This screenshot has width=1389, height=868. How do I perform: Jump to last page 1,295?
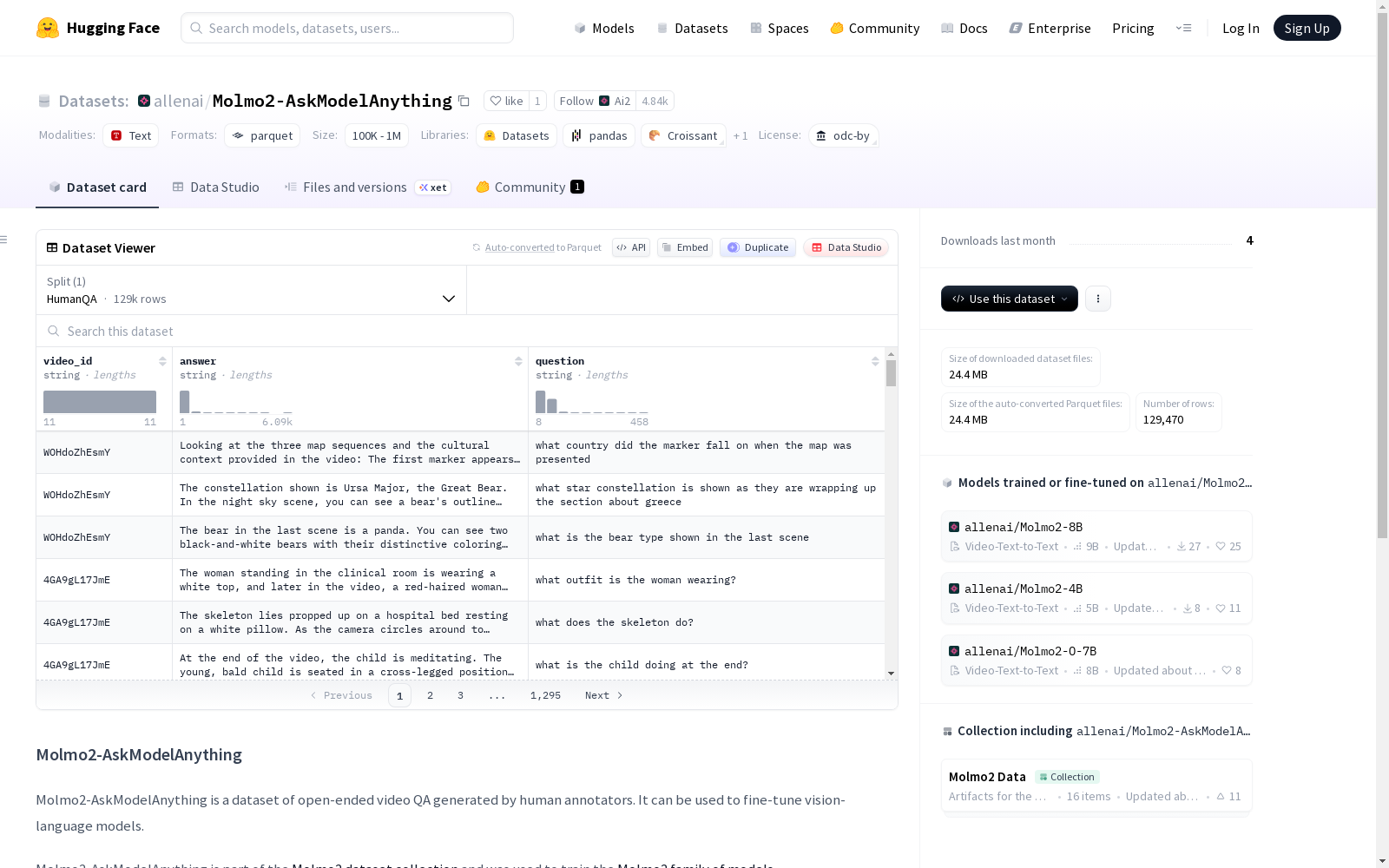[545, 695]
